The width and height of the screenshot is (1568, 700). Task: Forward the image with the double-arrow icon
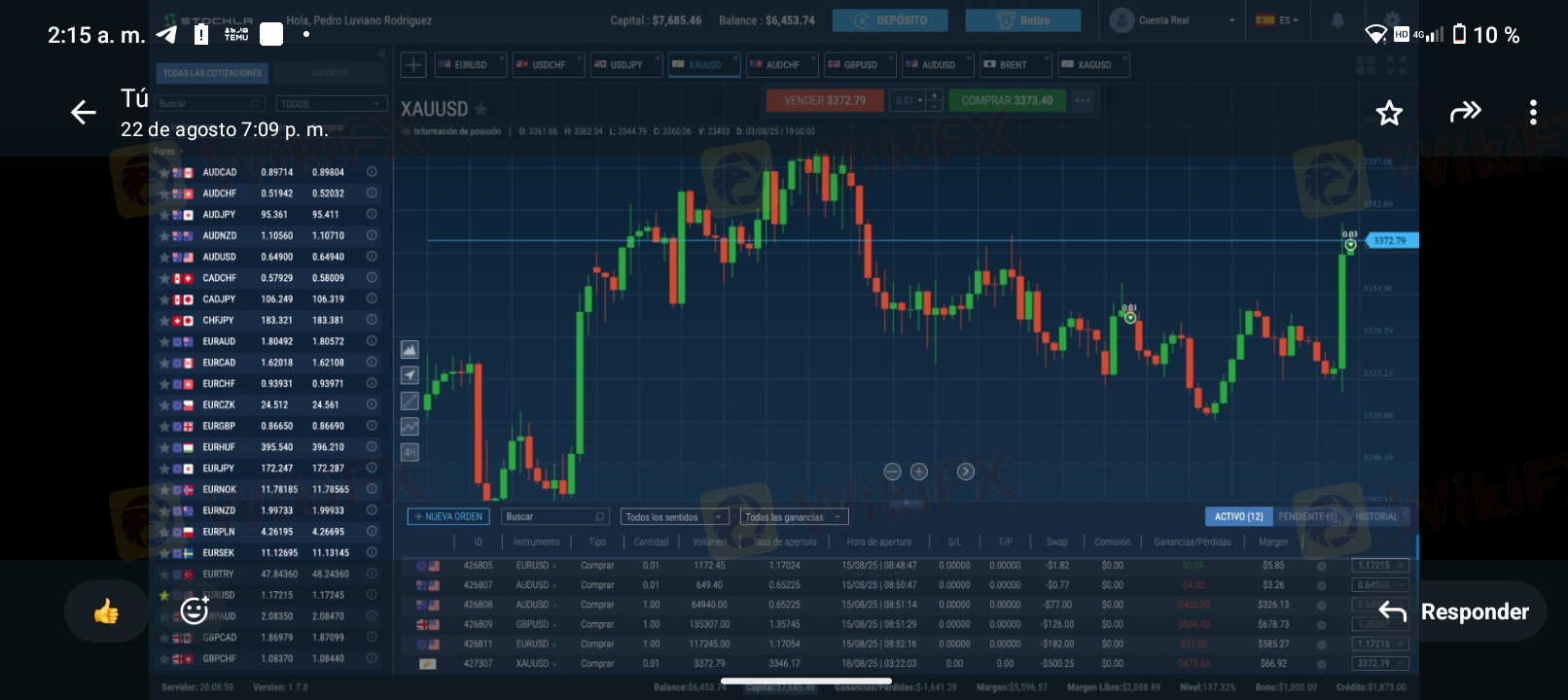tap(1465, 112)
